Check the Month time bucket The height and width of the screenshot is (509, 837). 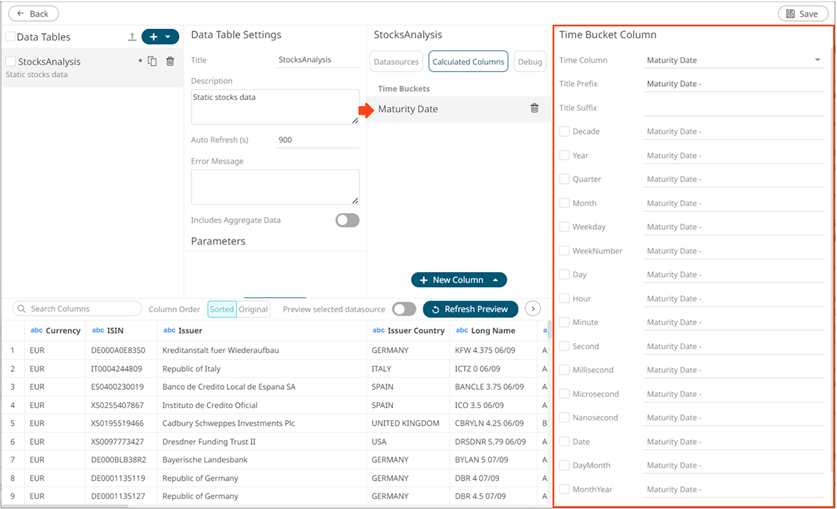(564, 203)
